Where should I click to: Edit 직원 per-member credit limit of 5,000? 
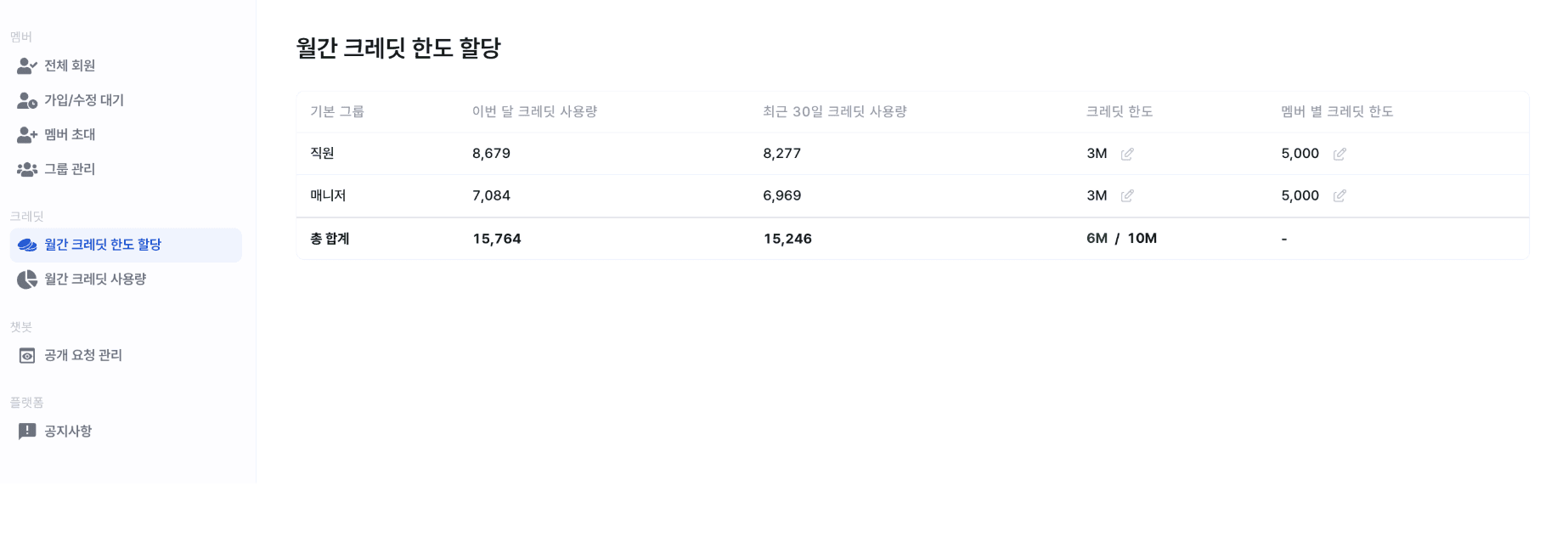1340,154
